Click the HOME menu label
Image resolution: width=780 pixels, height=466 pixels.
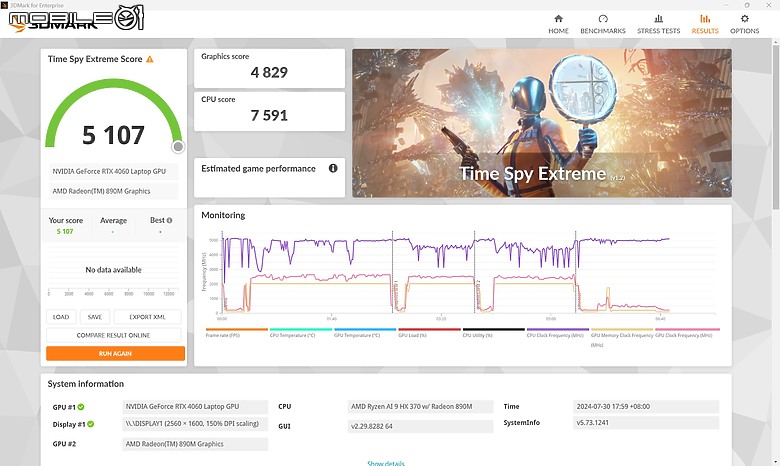558,31
